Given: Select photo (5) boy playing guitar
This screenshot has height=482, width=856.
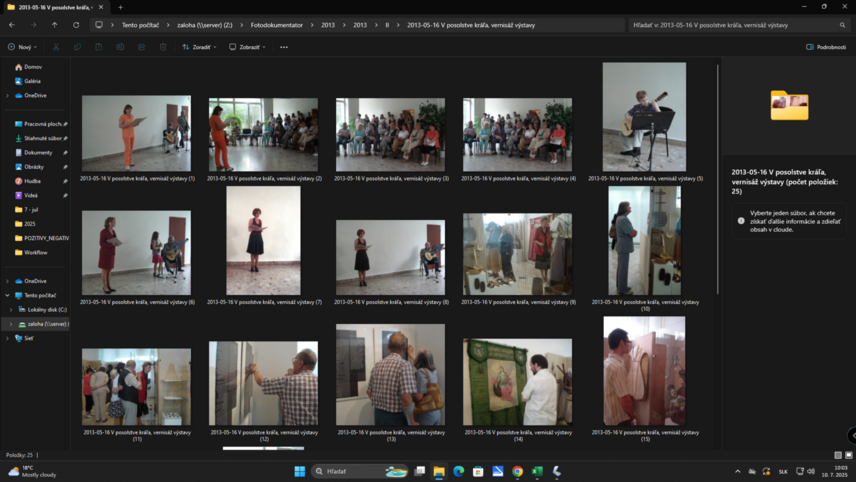Looking at the screenshot, I should click(645, 117).
